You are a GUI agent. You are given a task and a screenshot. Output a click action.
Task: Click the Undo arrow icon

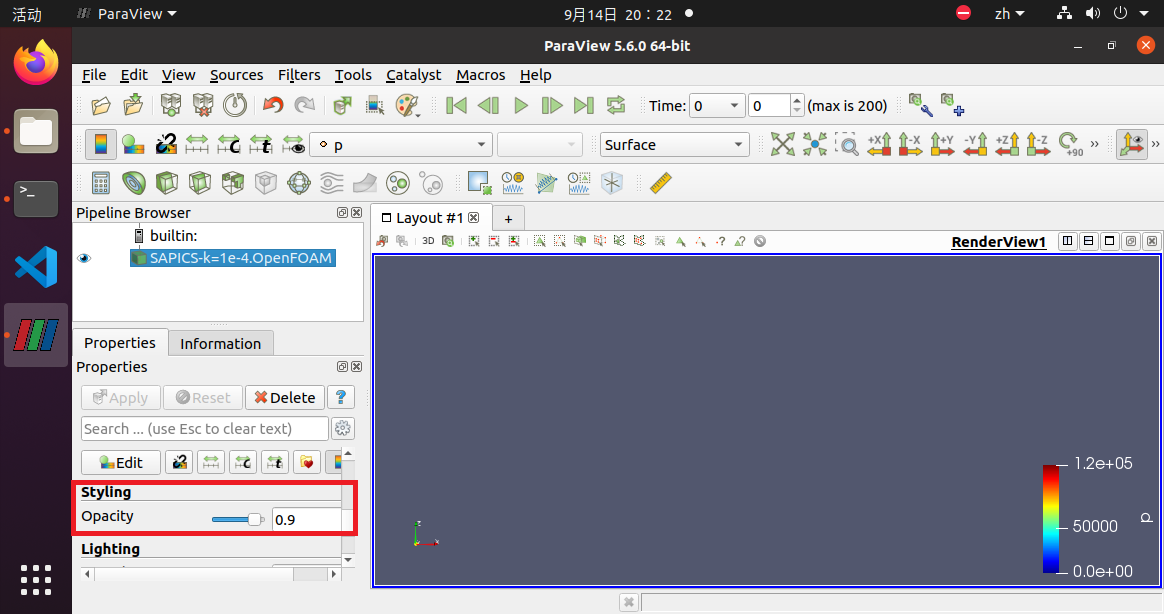272,105
